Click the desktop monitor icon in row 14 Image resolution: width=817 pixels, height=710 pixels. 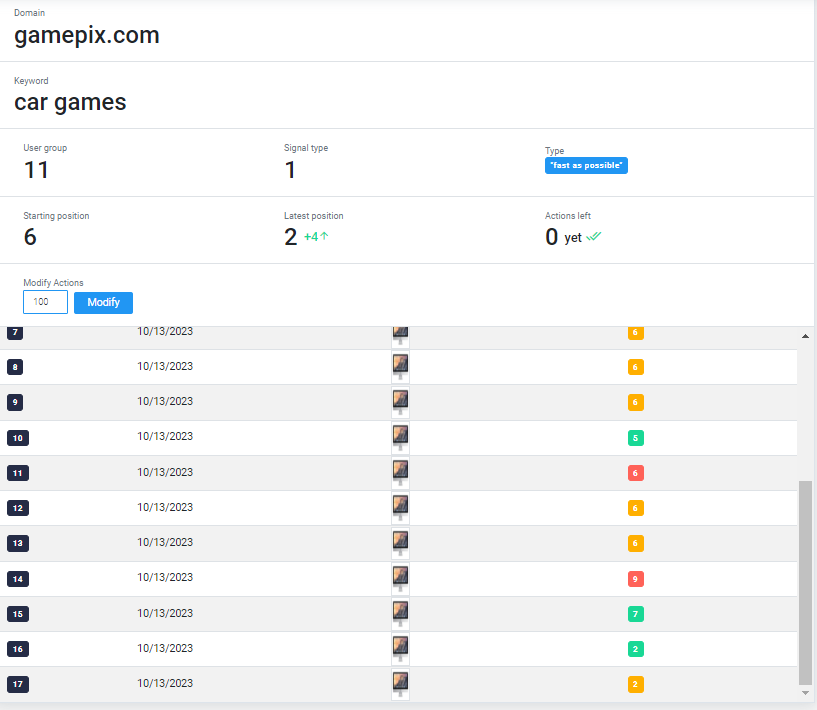coord(400,579)
